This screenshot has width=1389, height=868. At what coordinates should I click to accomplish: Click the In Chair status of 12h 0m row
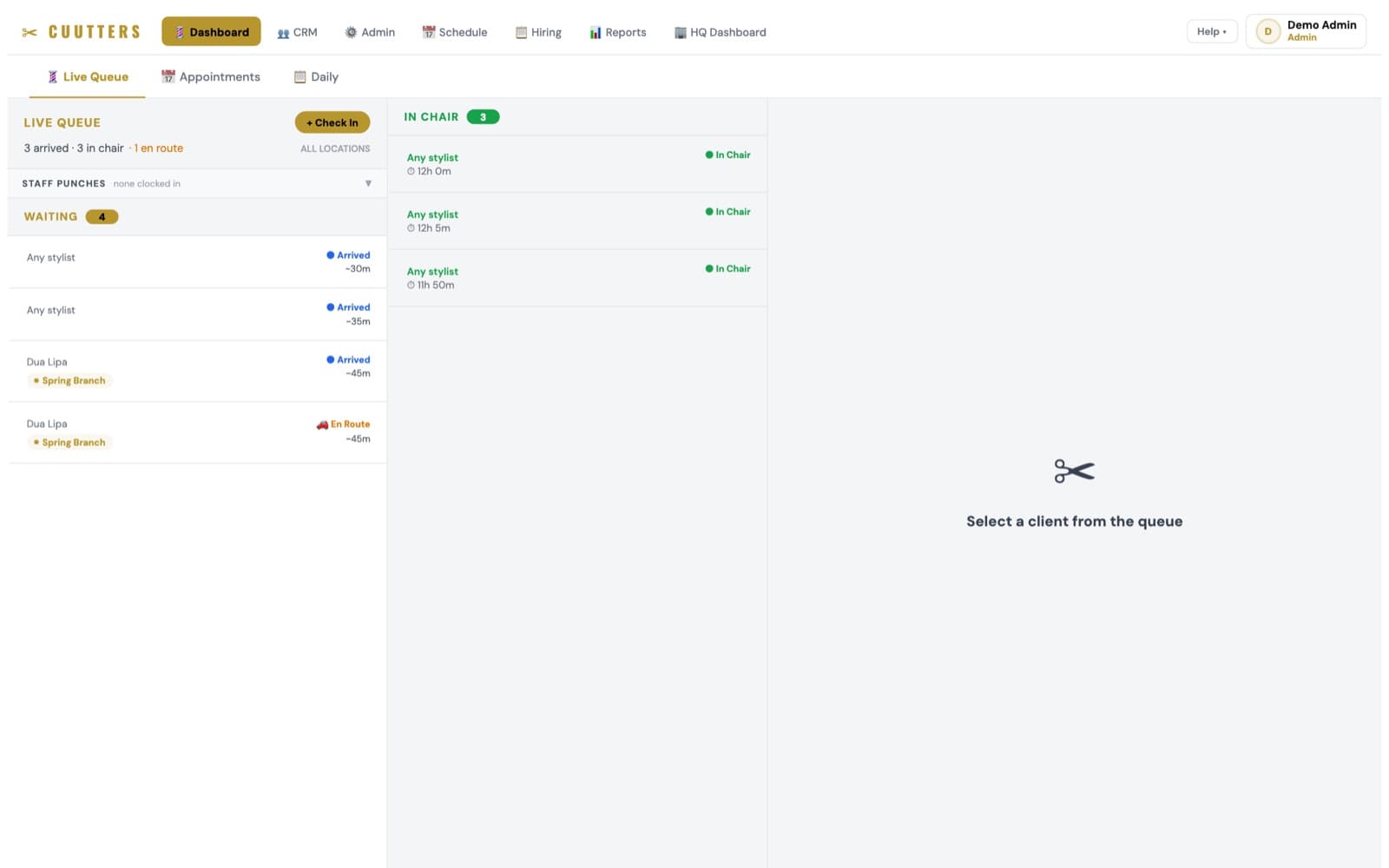[x=727, y=155]
